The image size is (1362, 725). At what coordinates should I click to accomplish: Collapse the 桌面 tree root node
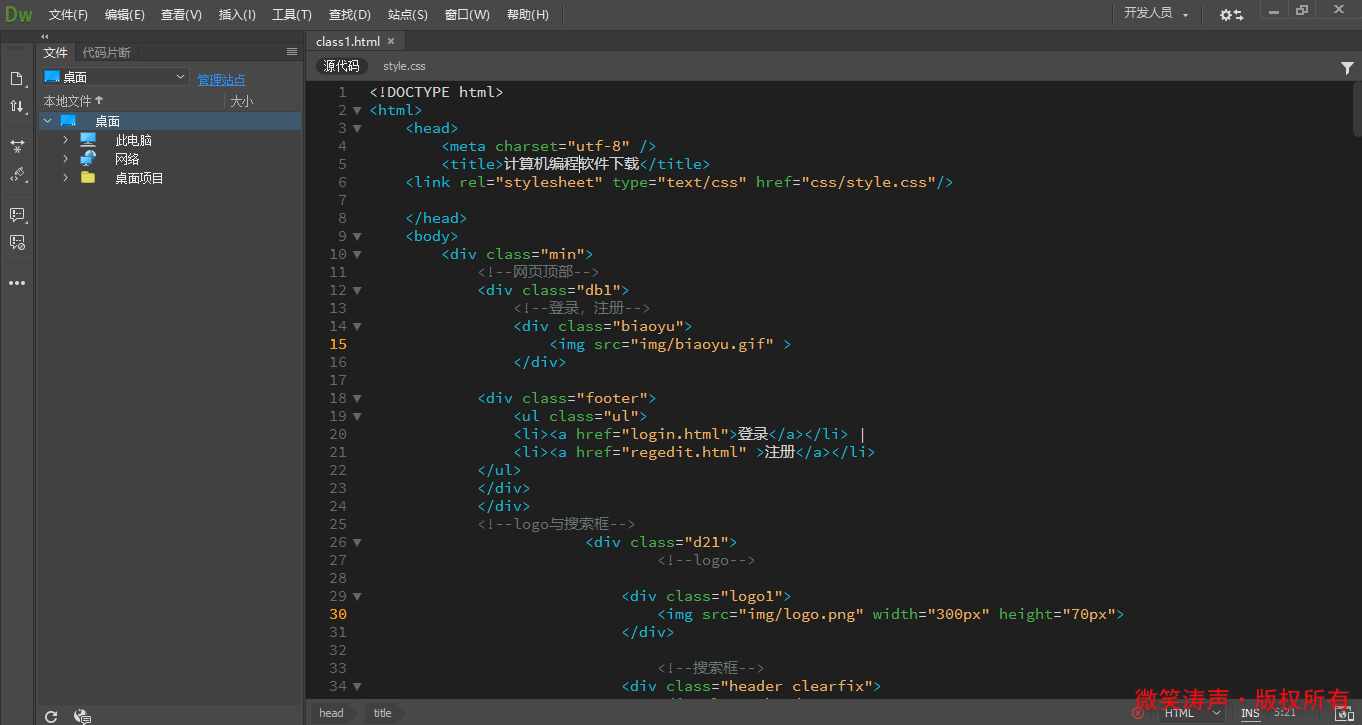point(47,121)
